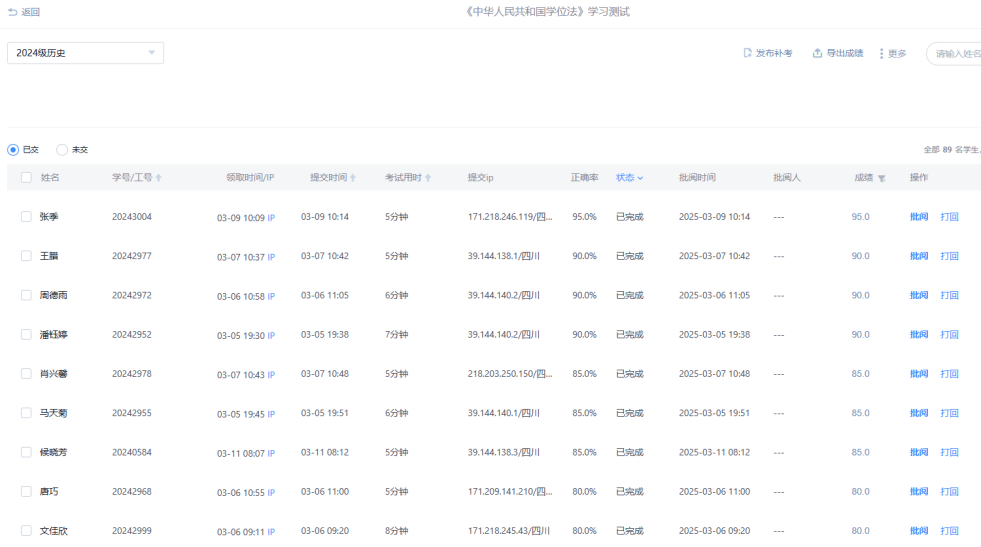This screenshot has width=981, height=547.
Task: Click the 成绩 column filter icon
Action: click(882, 178)
